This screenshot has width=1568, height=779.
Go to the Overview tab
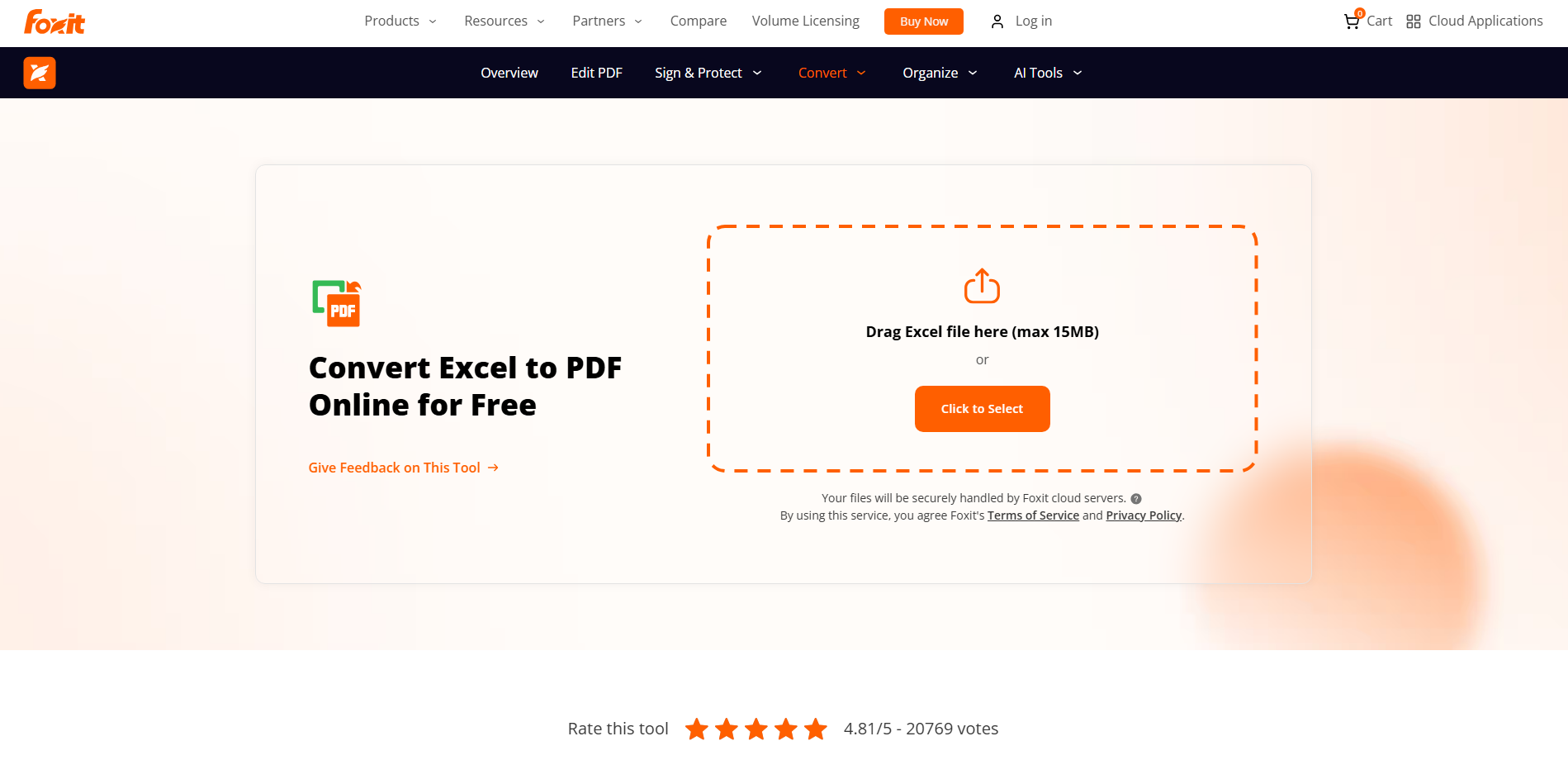point(509,73)
